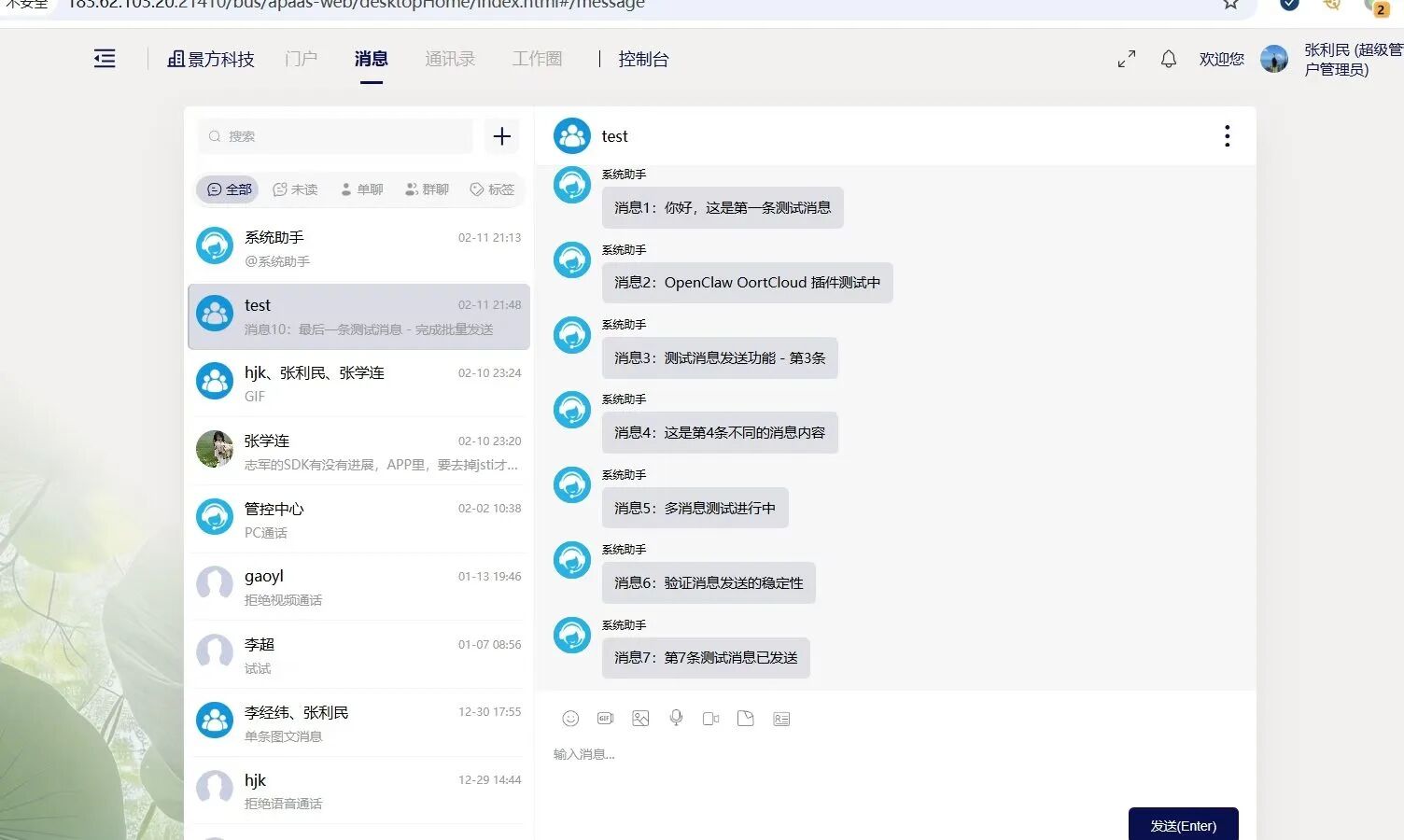
Task: Record a voice message with the microphone
Action: (x=676, y=718)
